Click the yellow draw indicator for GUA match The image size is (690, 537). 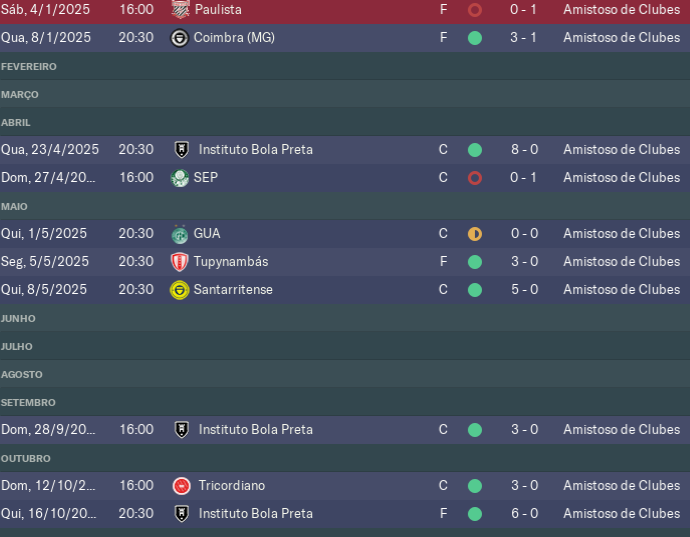pyautogui.click(x=475, y=234)
